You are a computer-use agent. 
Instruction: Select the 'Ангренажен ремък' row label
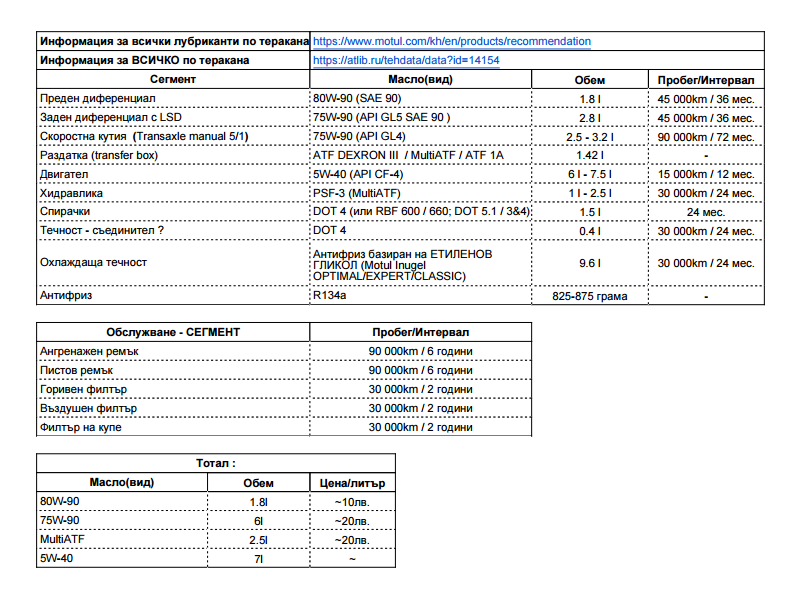(x=173, y=352)
